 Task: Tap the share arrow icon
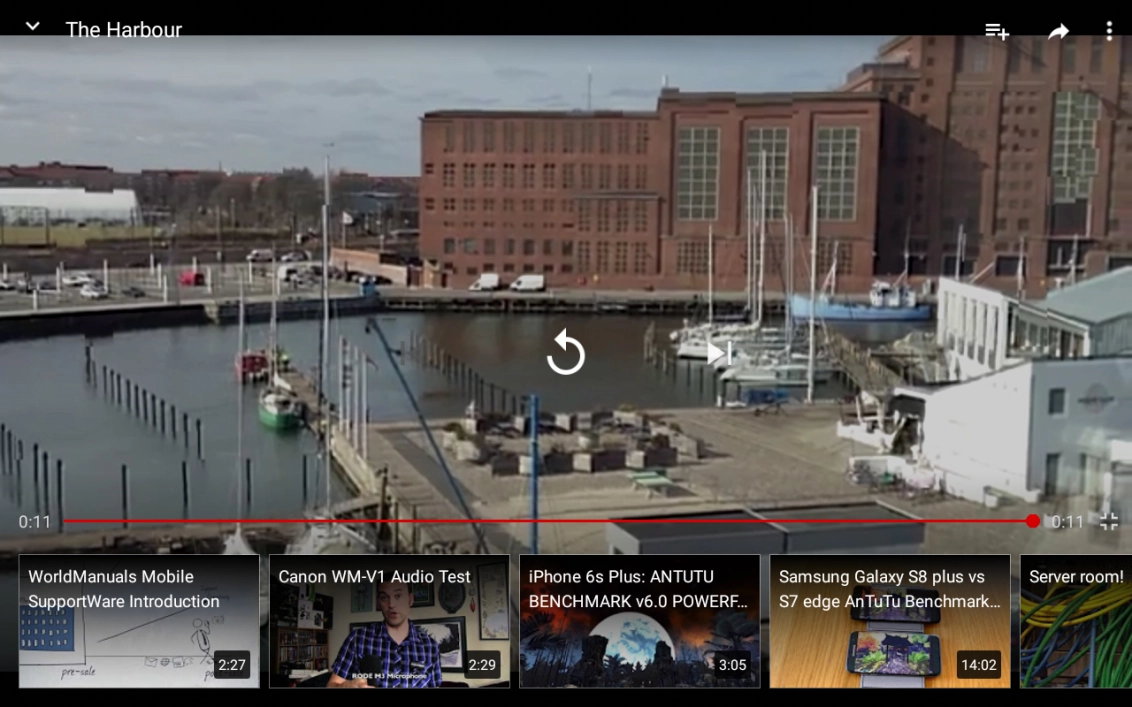click(x=1058, y=31)
